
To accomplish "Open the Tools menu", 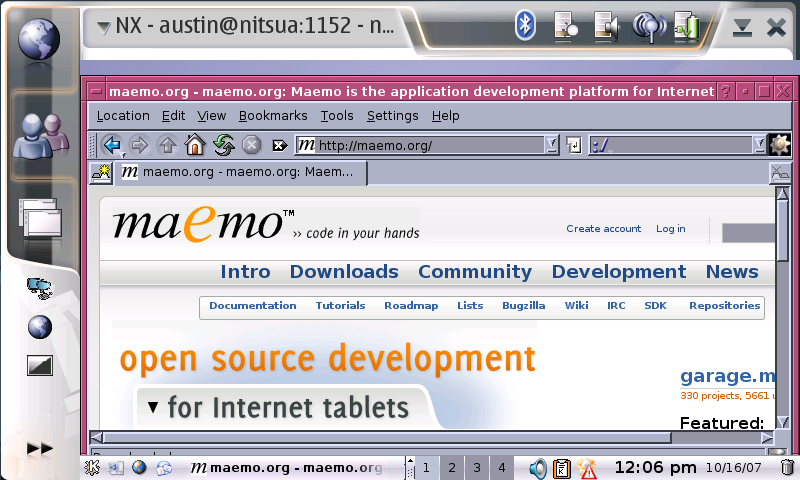I will 337,116.
